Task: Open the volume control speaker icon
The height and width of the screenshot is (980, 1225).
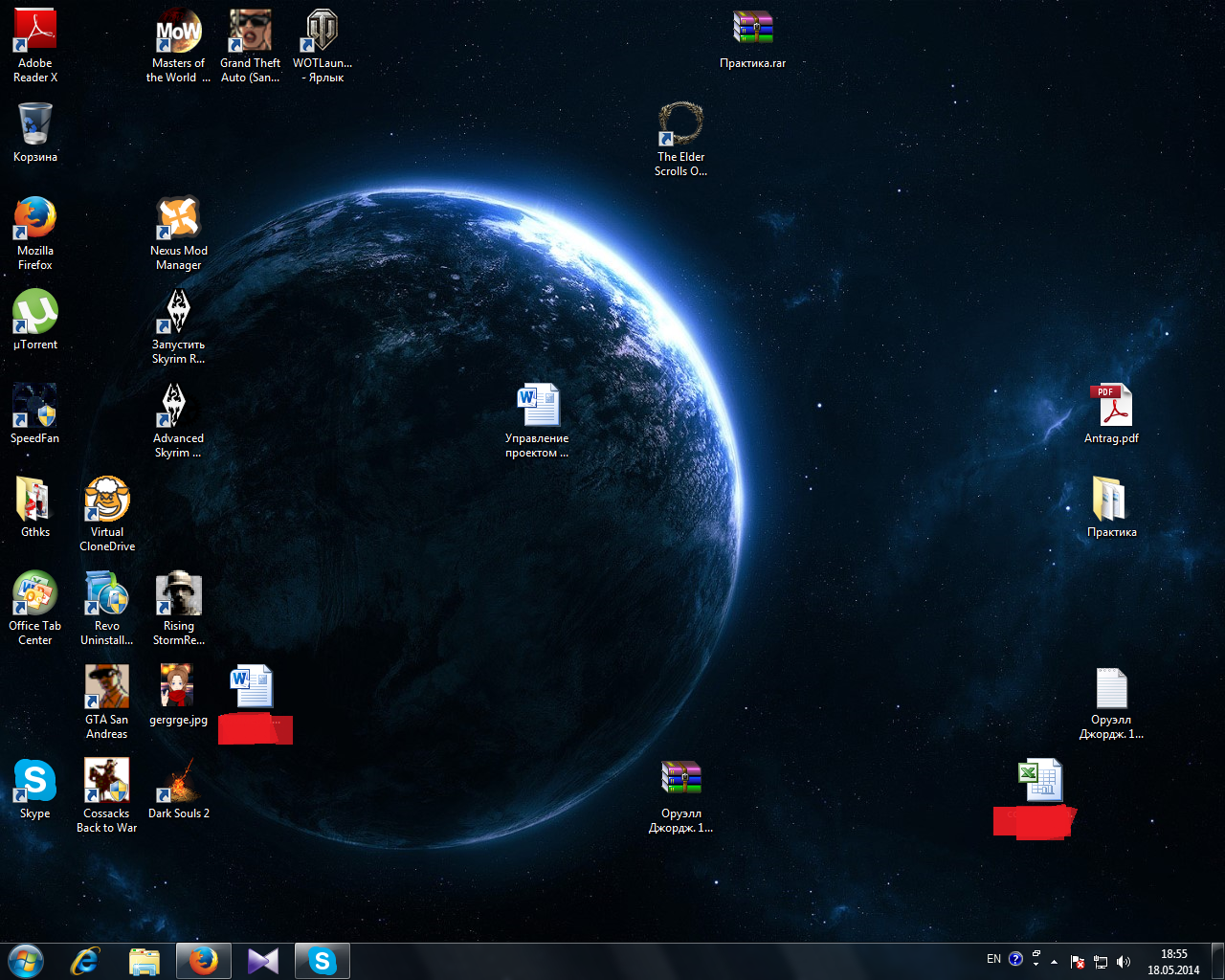Action: point(1124,962)
